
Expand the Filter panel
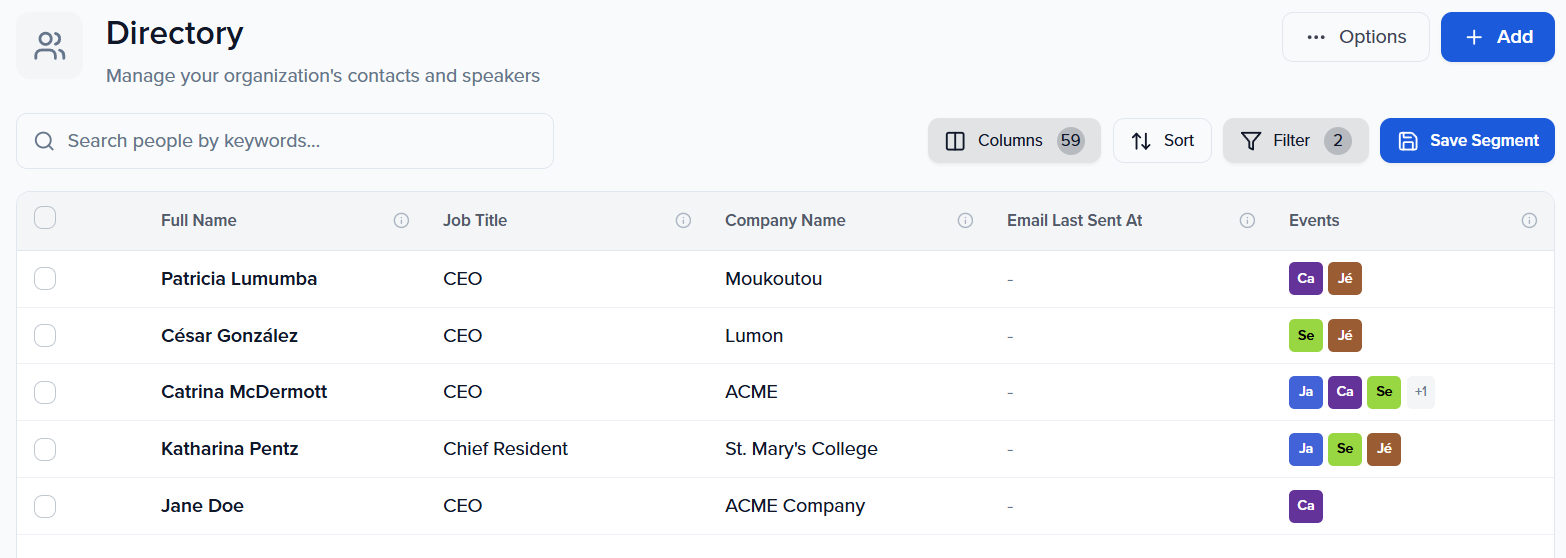click(1294, 141)
